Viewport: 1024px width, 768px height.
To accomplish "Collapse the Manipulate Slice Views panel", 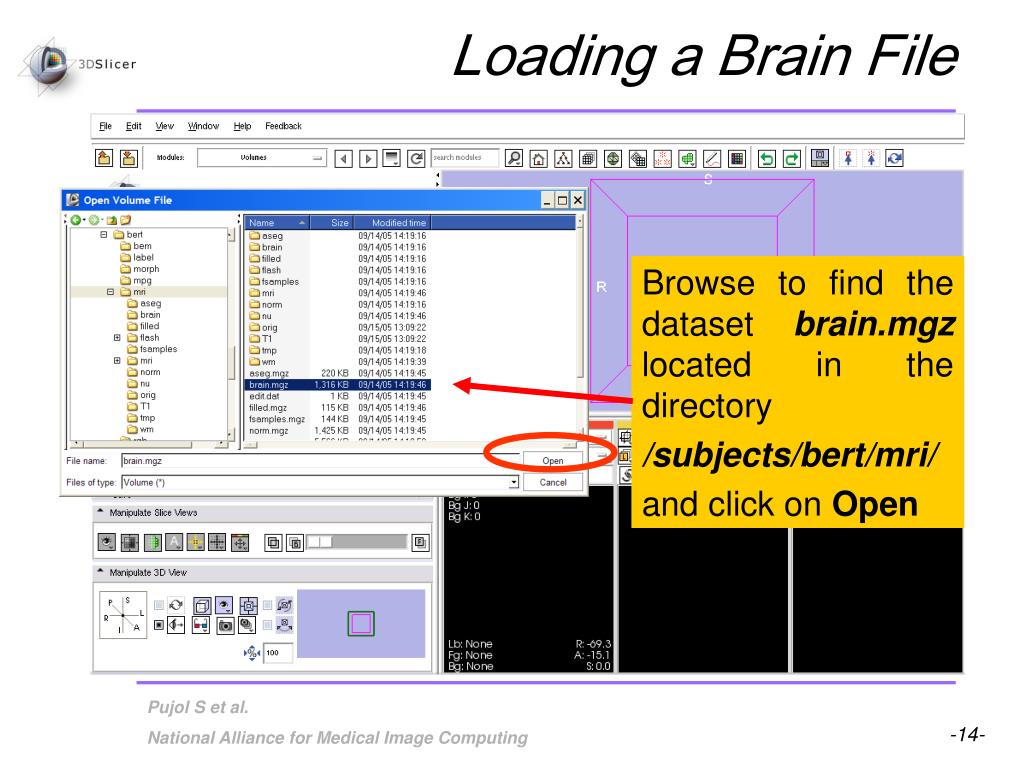I will [101, 512].
